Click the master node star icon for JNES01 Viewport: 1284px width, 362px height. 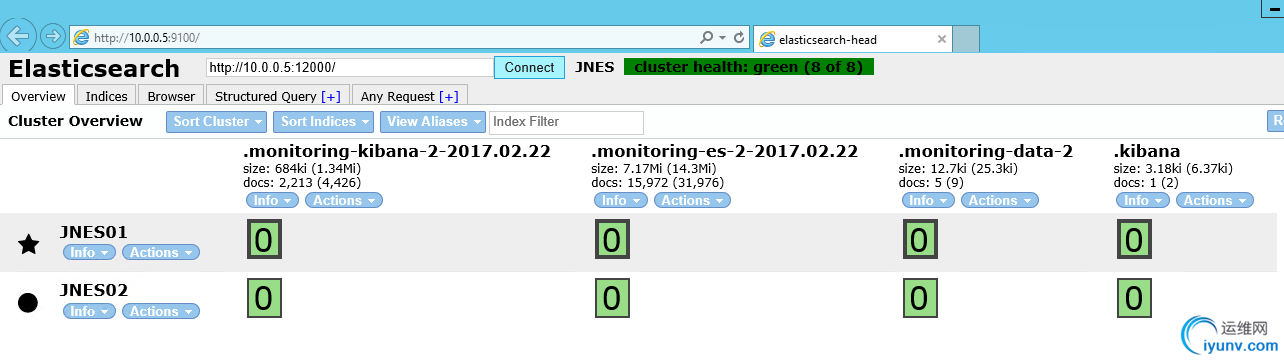click(29, 243)
